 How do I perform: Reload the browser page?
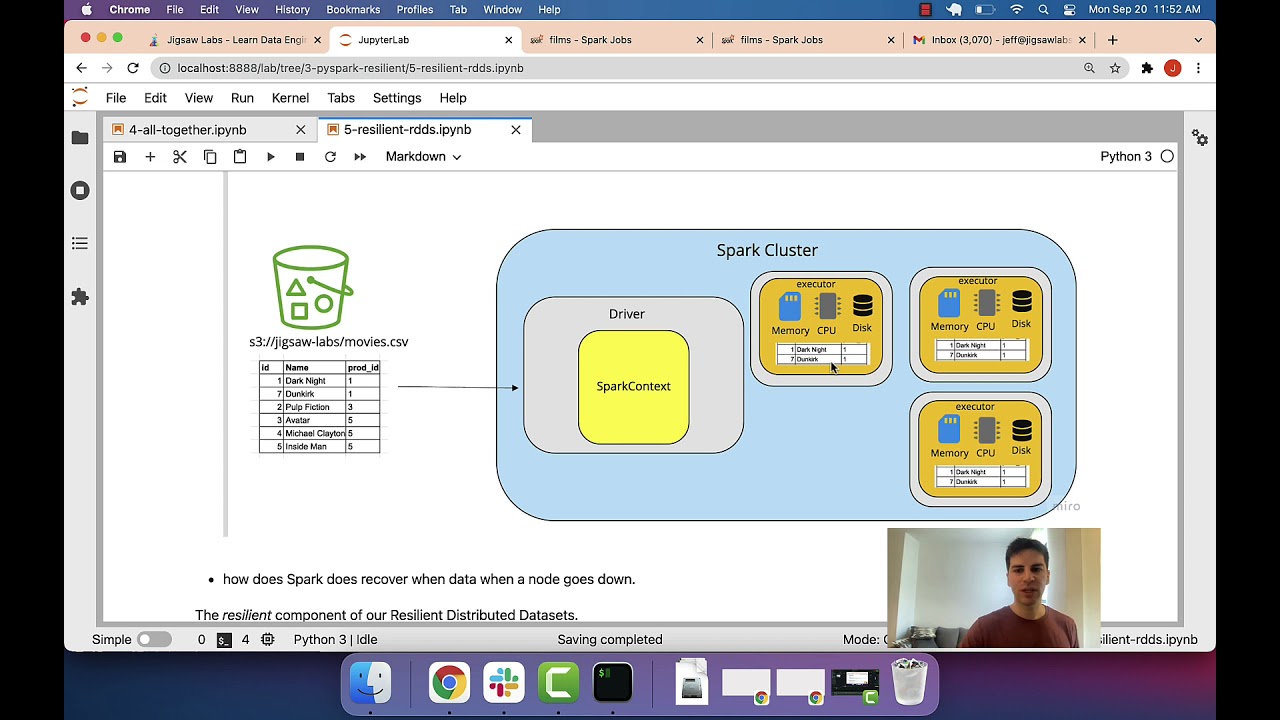(x=133, y=68)
